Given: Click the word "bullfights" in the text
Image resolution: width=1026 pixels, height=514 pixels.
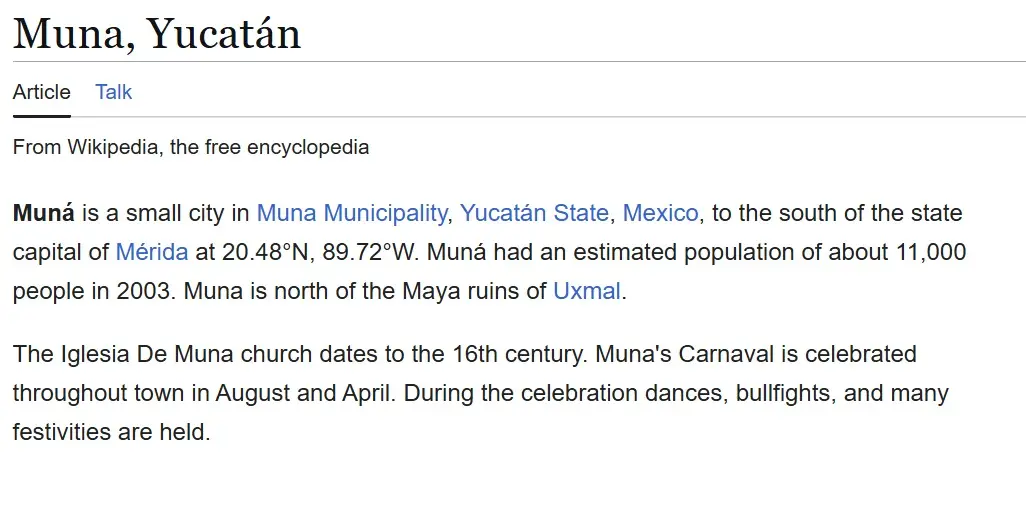Looking at the screenshot, I should click(783, 393).
